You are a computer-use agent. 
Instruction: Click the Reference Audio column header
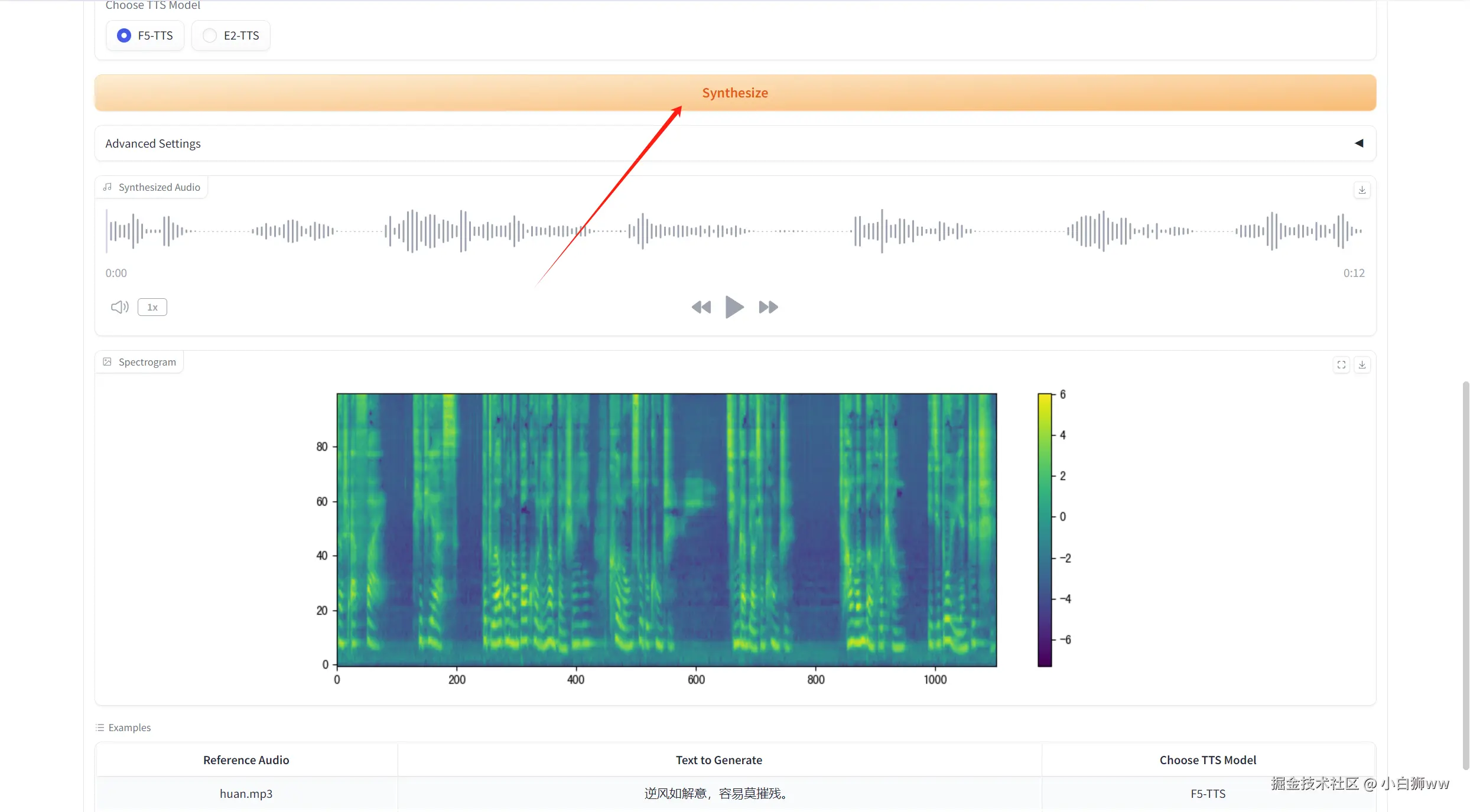point(246,760)
